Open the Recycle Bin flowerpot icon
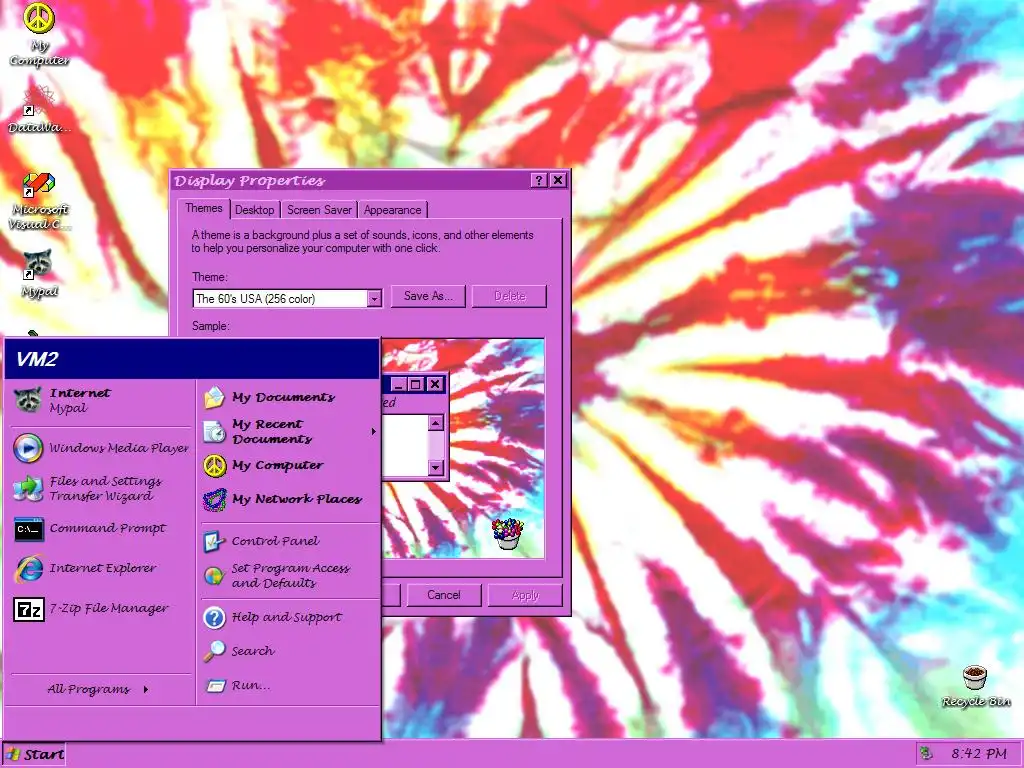This screenshot has width=1024, height=768. pos(975,677)
